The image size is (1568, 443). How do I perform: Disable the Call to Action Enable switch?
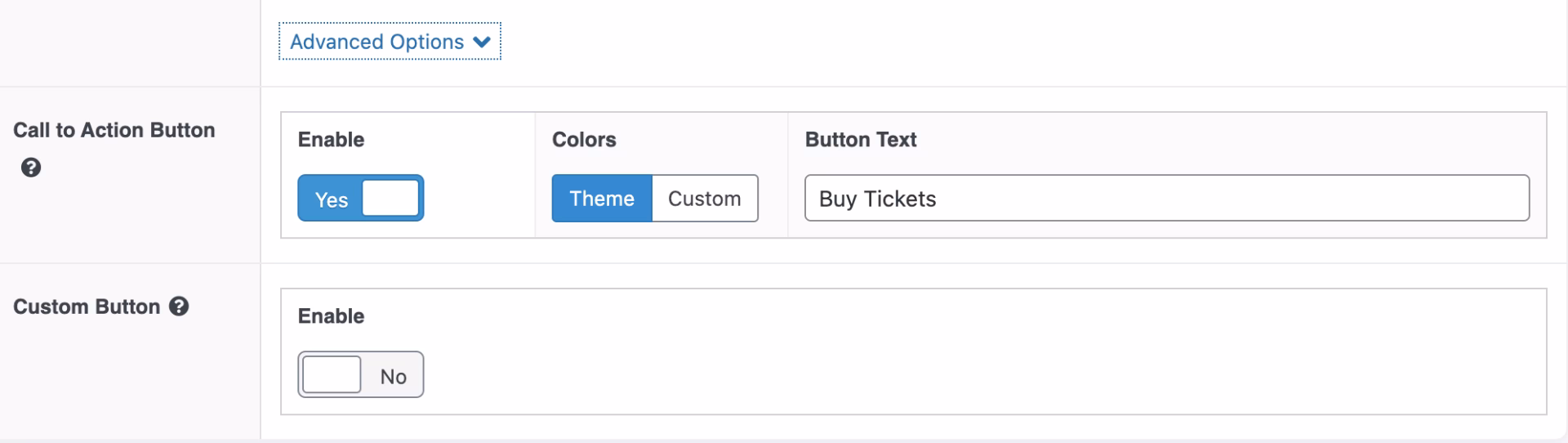360,198
